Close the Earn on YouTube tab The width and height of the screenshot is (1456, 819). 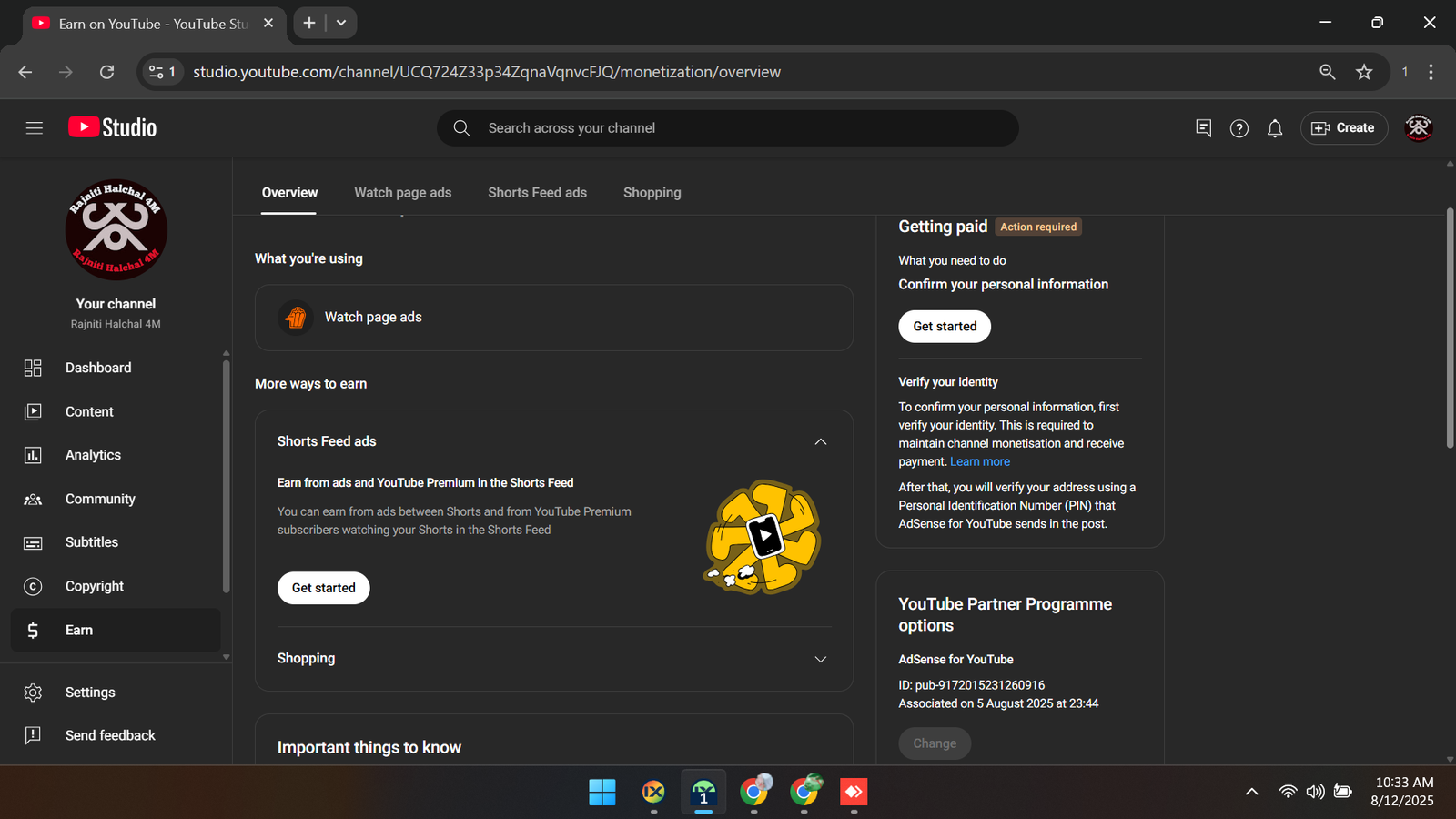(268, 23)
